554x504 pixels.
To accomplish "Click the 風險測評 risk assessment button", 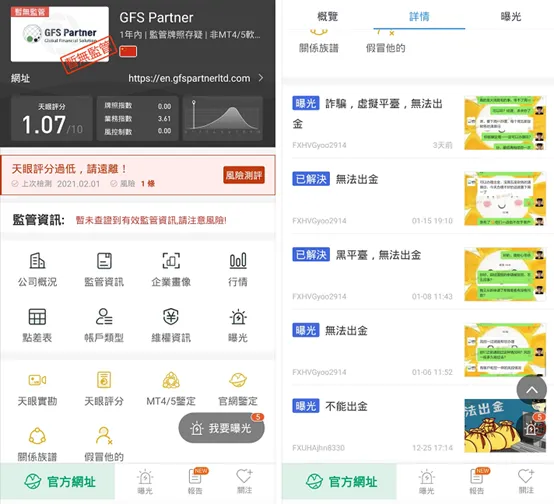I will pyautogui.click(x=244, y=175).
